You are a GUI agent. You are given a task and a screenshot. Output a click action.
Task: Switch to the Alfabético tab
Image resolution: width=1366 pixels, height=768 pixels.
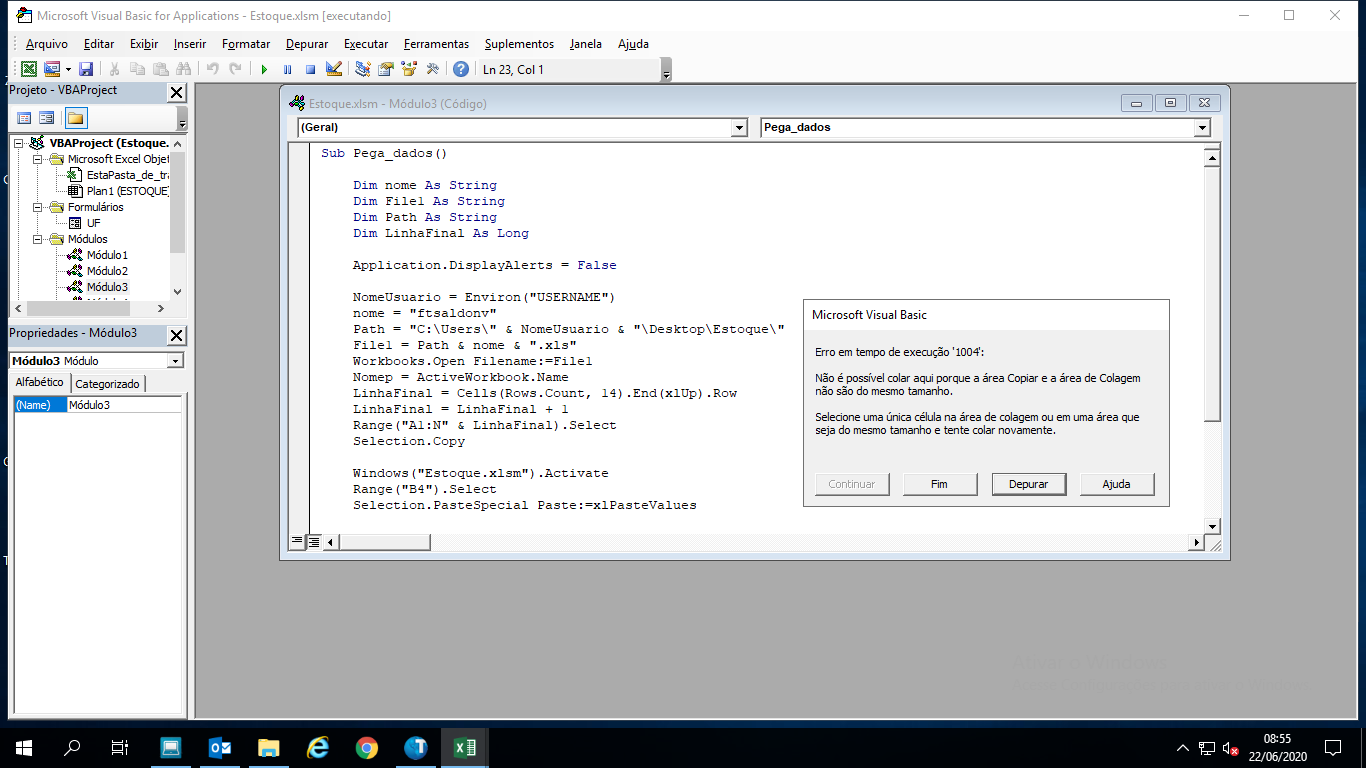coord(39,383)
